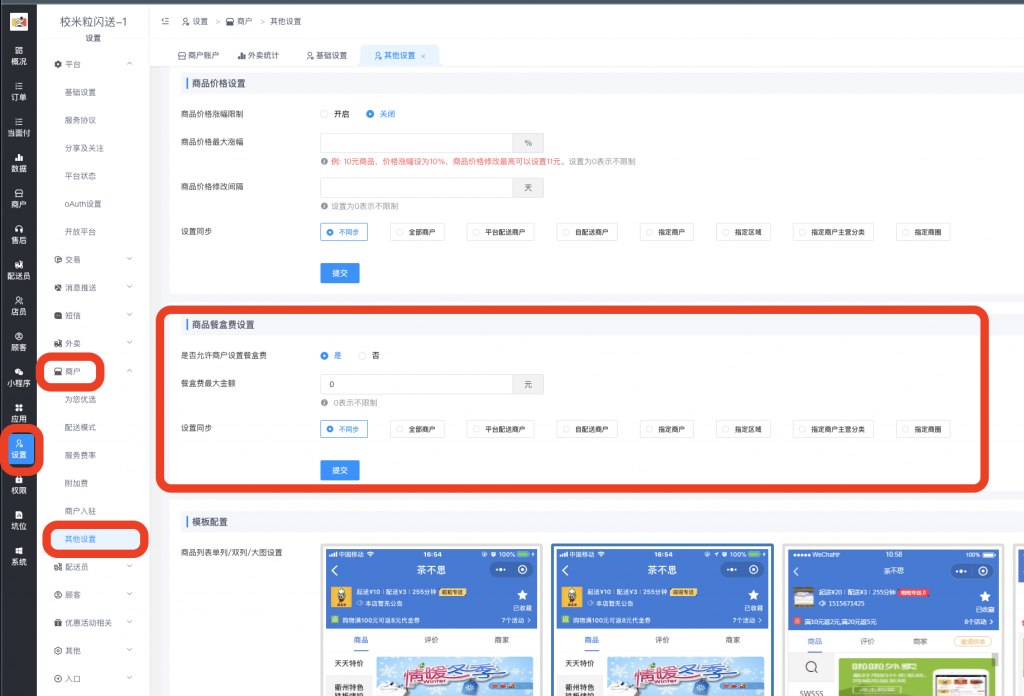The width and height of the screenshot is (1024, 696).
Task: Select 开启 for 商品价格涨幅限制
Action: click(x=325, y=114)
